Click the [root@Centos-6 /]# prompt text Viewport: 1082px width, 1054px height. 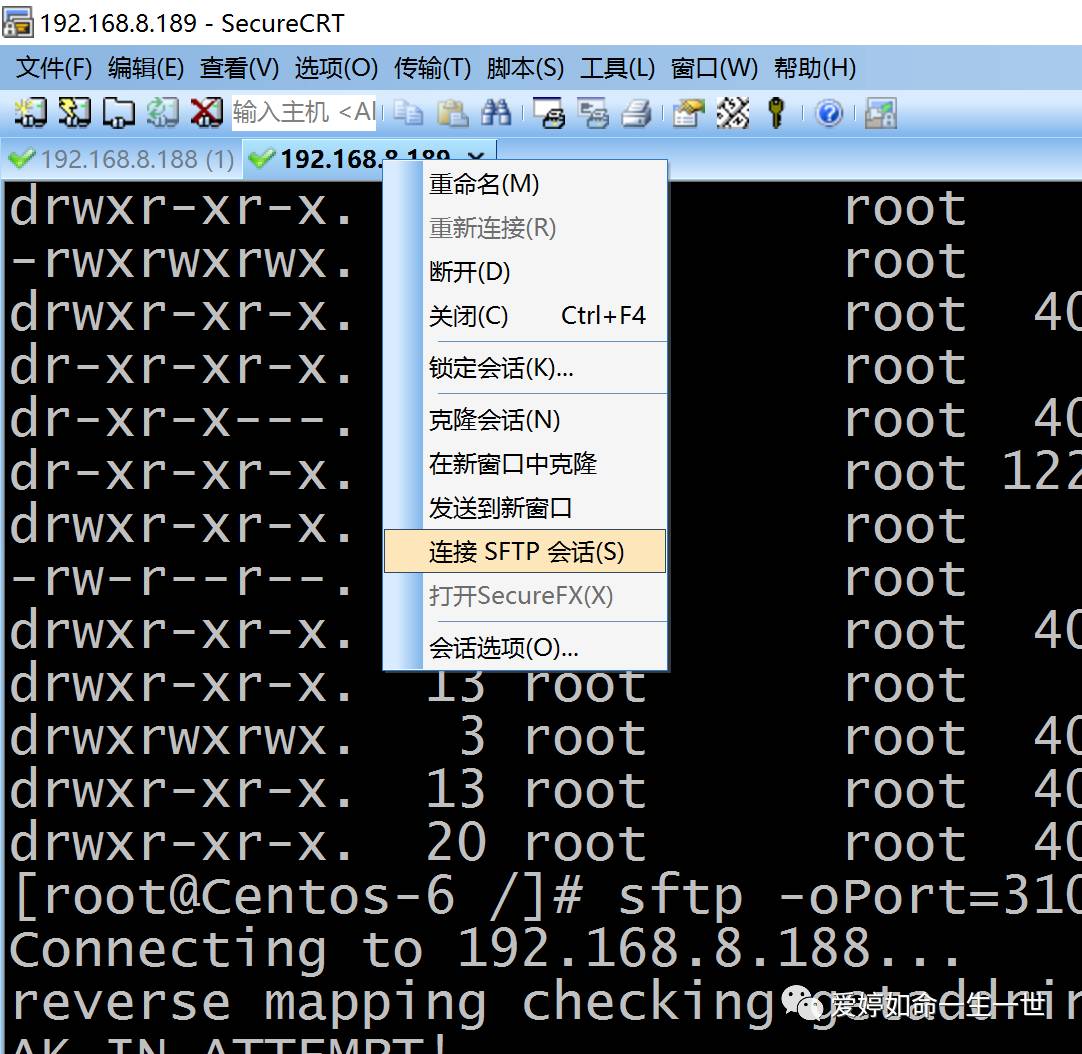click(298, 897)
